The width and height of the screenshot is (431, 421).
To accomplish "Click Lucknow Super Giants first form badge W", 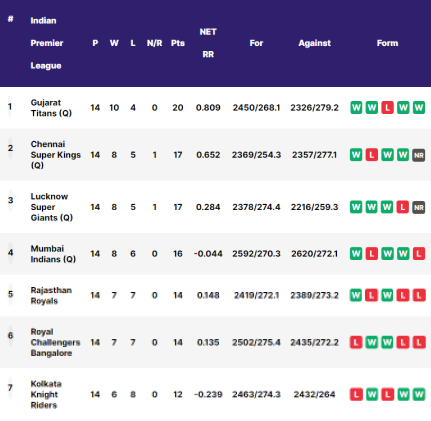I will tap(356, 207).
